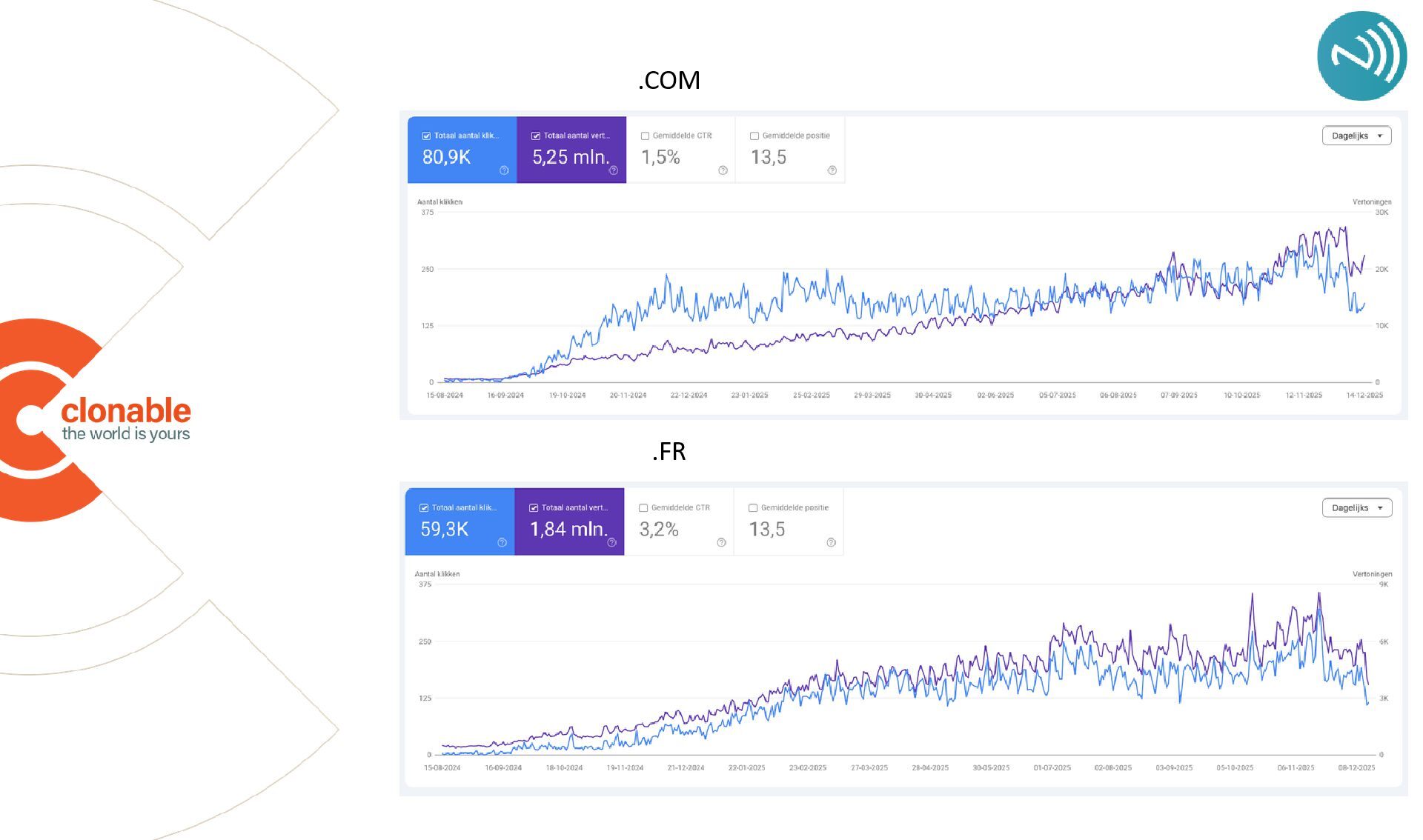Click 14-12-2025 date on .COM chart axis
The width and height of the screenshot is (1423, 840).
1364,396
